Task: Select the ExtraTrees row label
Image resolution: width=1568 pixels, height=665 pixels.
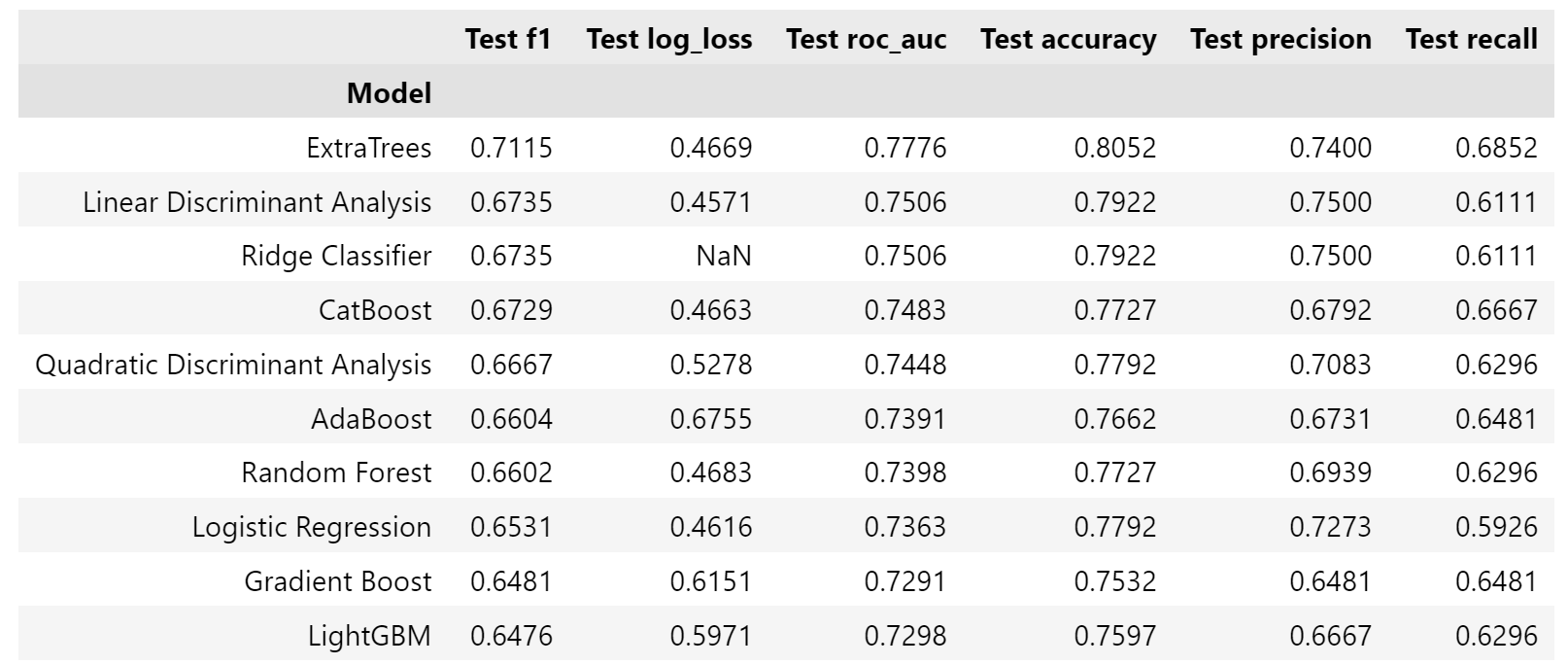Action: (368, 148)
